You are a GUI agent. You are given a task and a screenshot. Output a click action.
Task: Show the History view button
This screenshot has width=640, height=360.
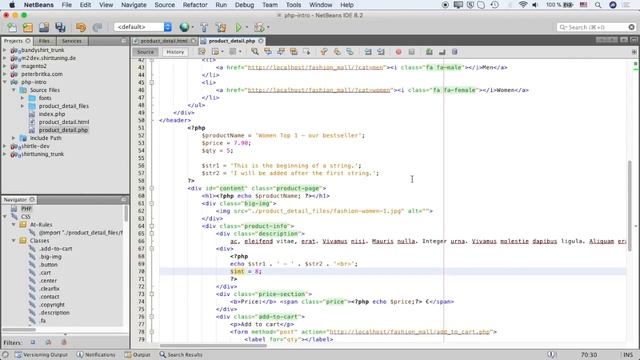[175, 52]
